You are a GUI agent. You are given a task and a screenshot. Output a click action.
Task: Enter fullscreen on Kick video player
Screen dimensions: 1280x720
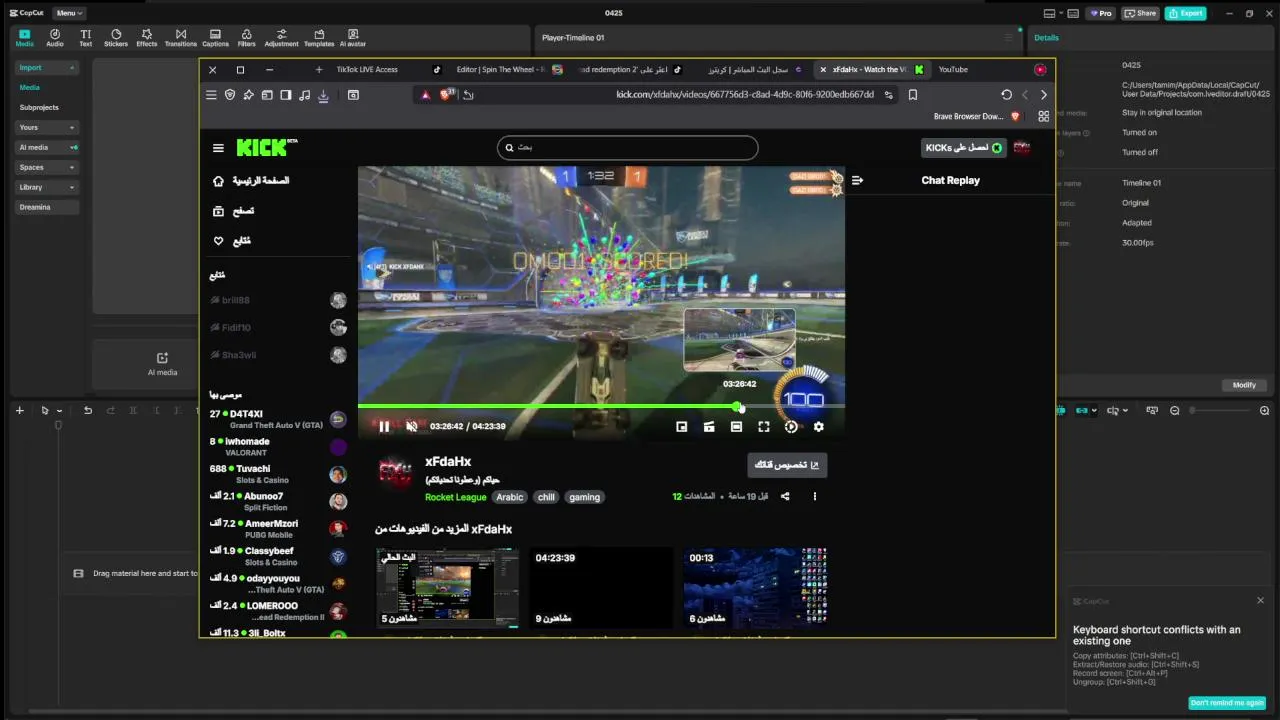click(764, 427)
